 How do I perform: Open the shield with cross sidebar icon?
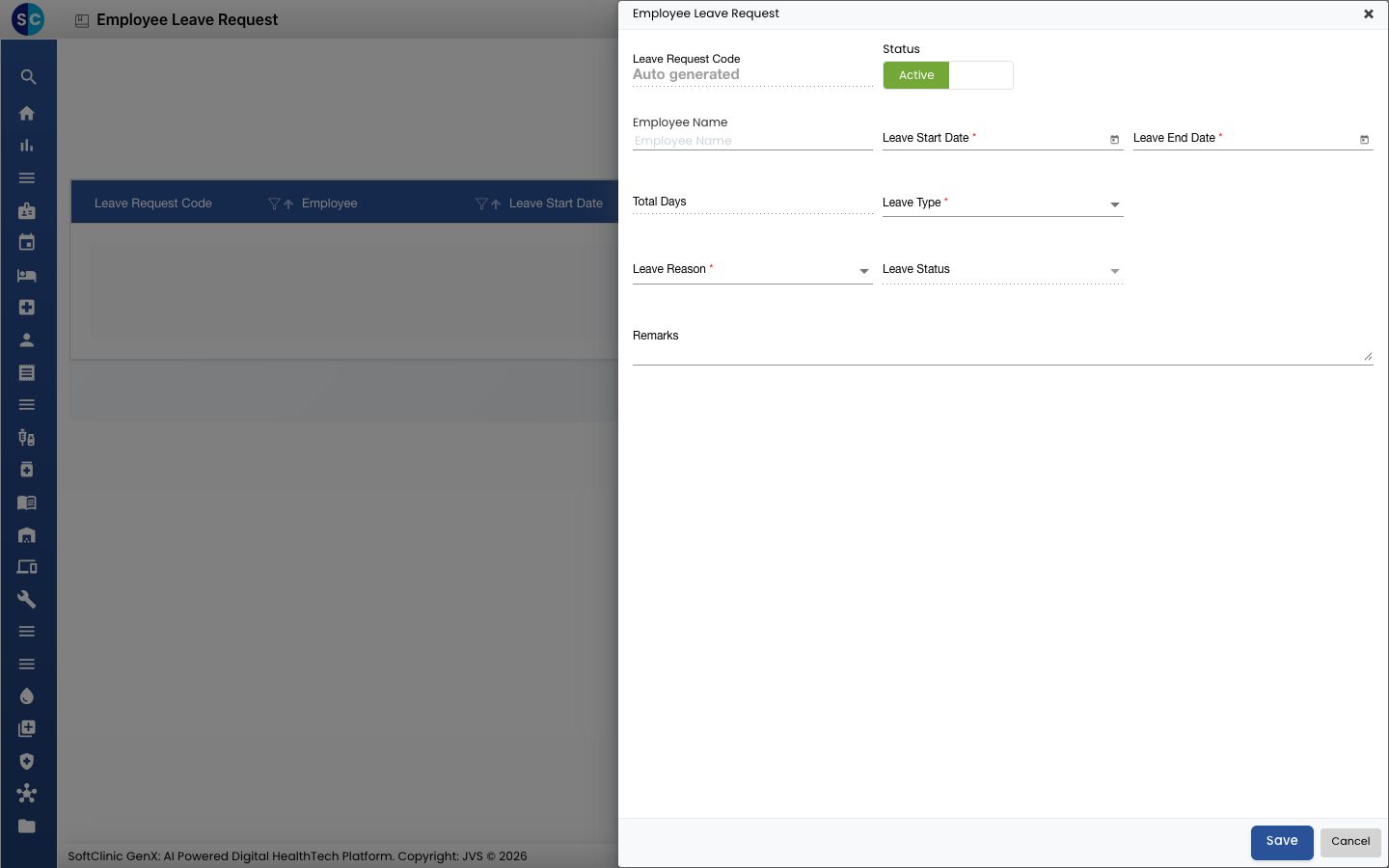click(x=27, y=762)
